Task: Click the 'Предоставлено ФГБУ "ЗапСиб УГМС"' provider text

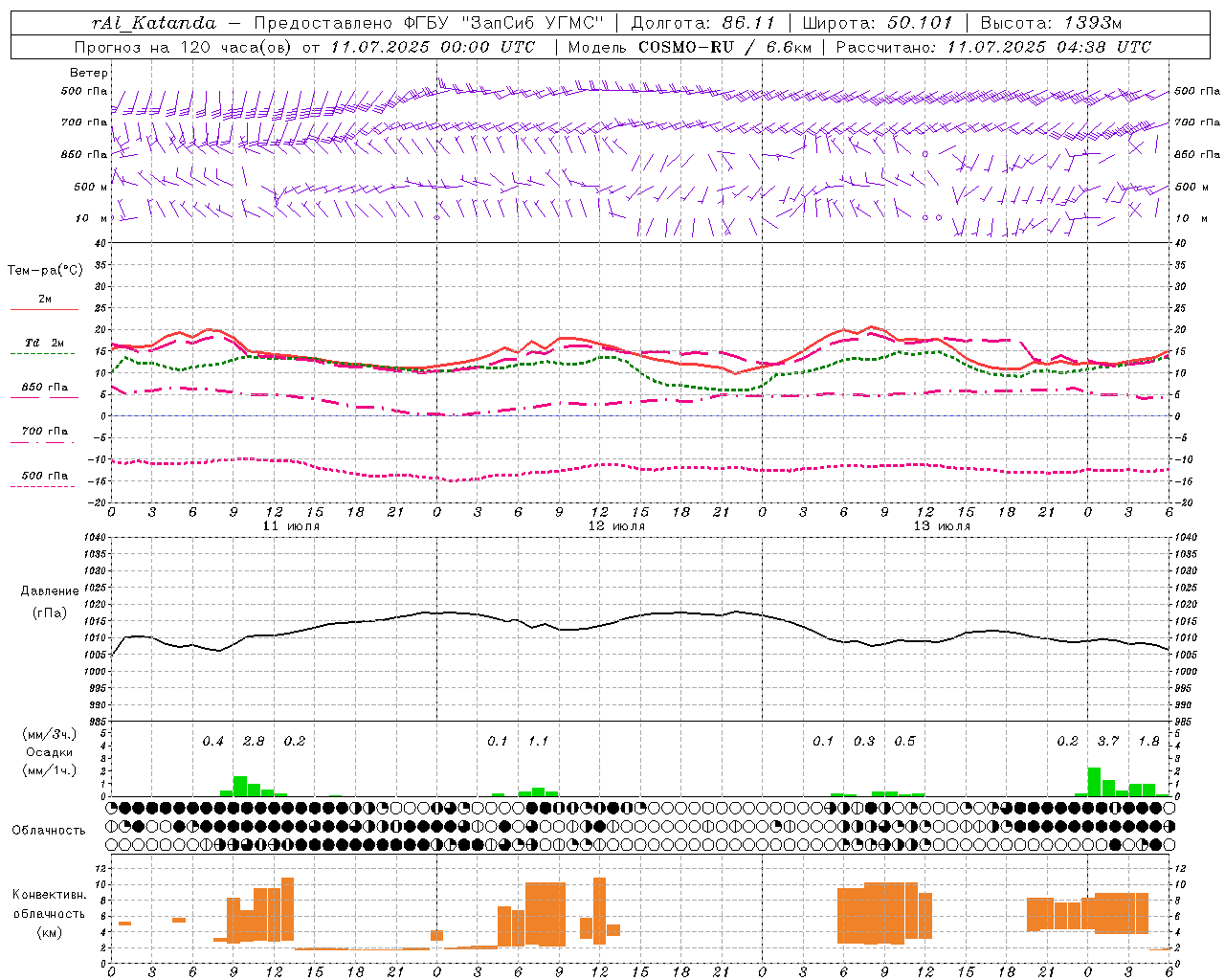Action: pos(429,23)
